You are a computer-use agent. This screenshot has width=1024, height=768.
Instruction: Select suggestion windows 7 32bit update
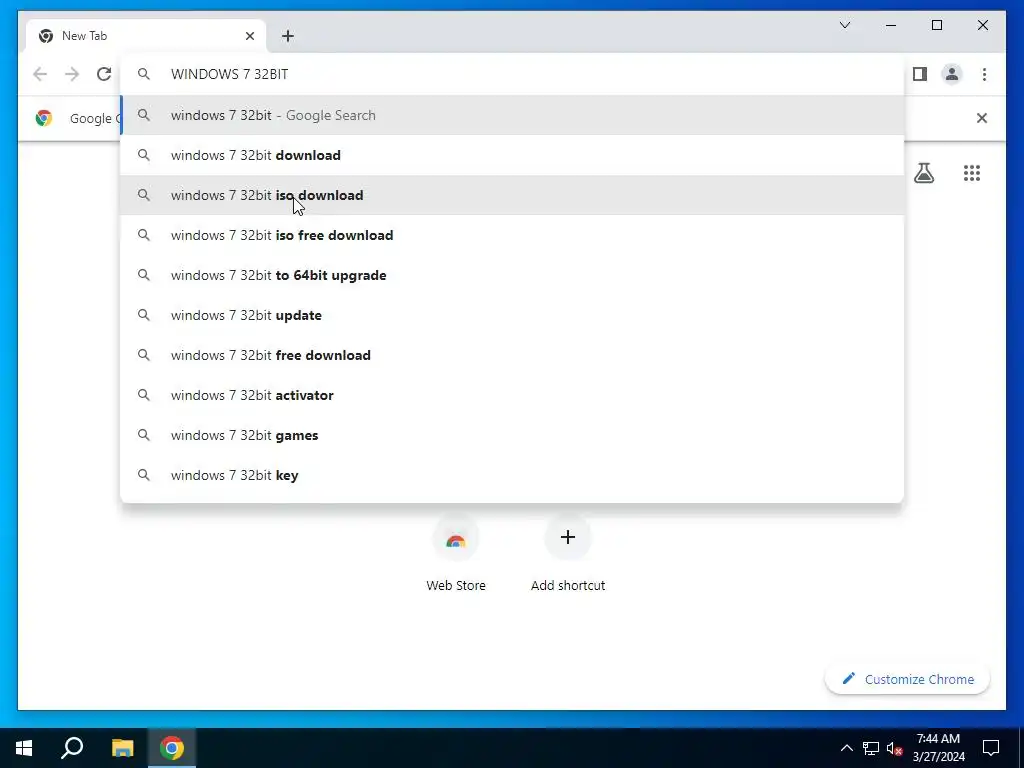512,315
